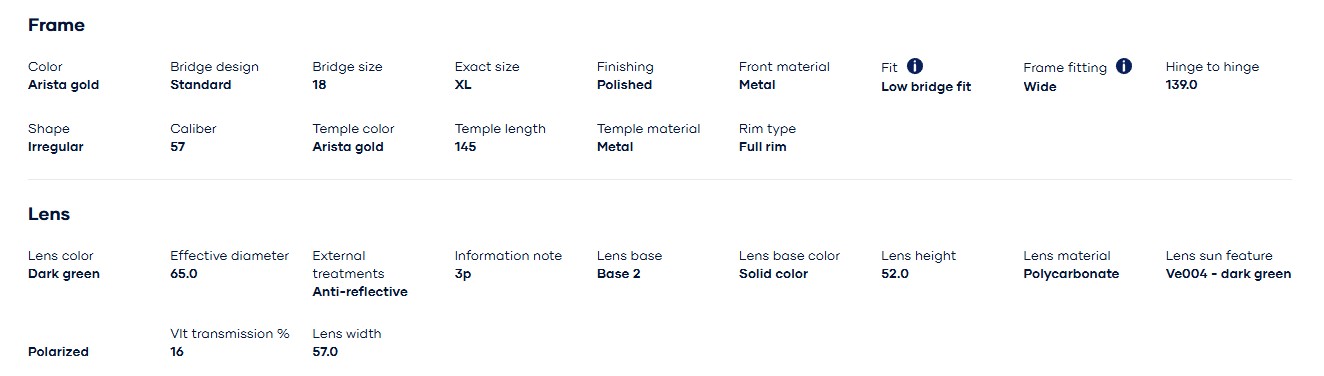1324x376 pixels.
Task: Select the Exact size XL value
Action: coord(463,85)
